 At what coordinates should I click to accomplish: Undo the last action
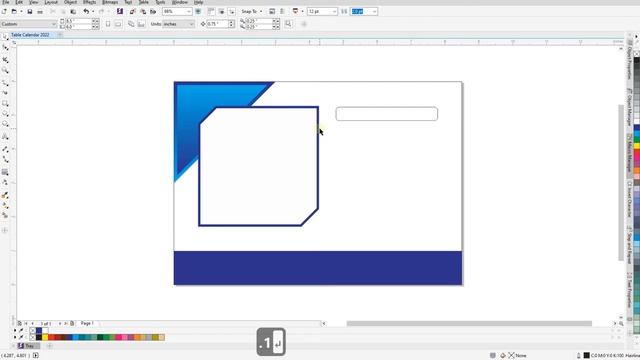coord(86,11)
